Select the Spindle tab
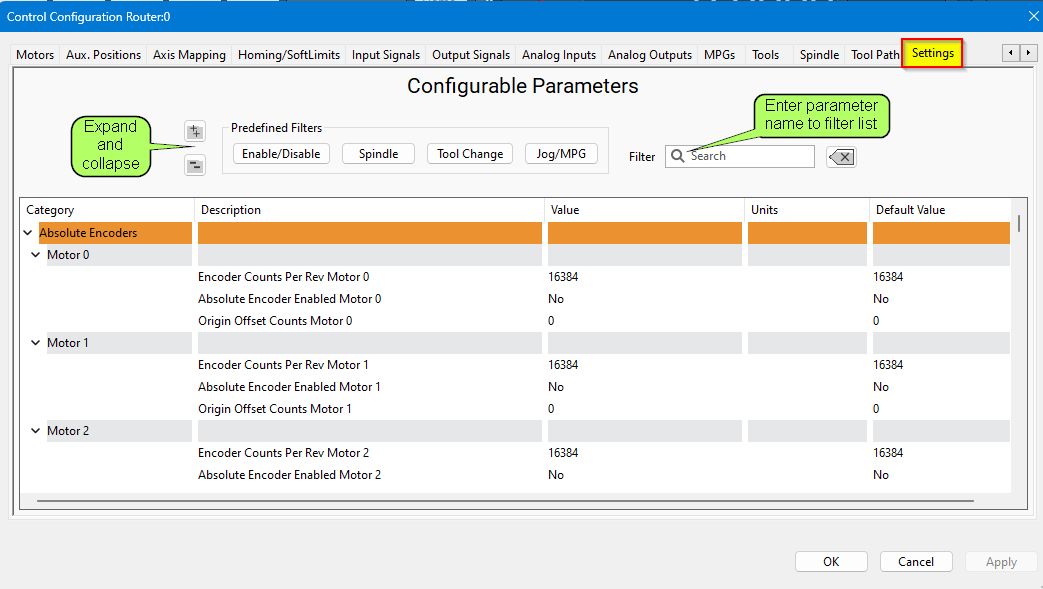Viewport: 1043px width, 589px height. 819,55
